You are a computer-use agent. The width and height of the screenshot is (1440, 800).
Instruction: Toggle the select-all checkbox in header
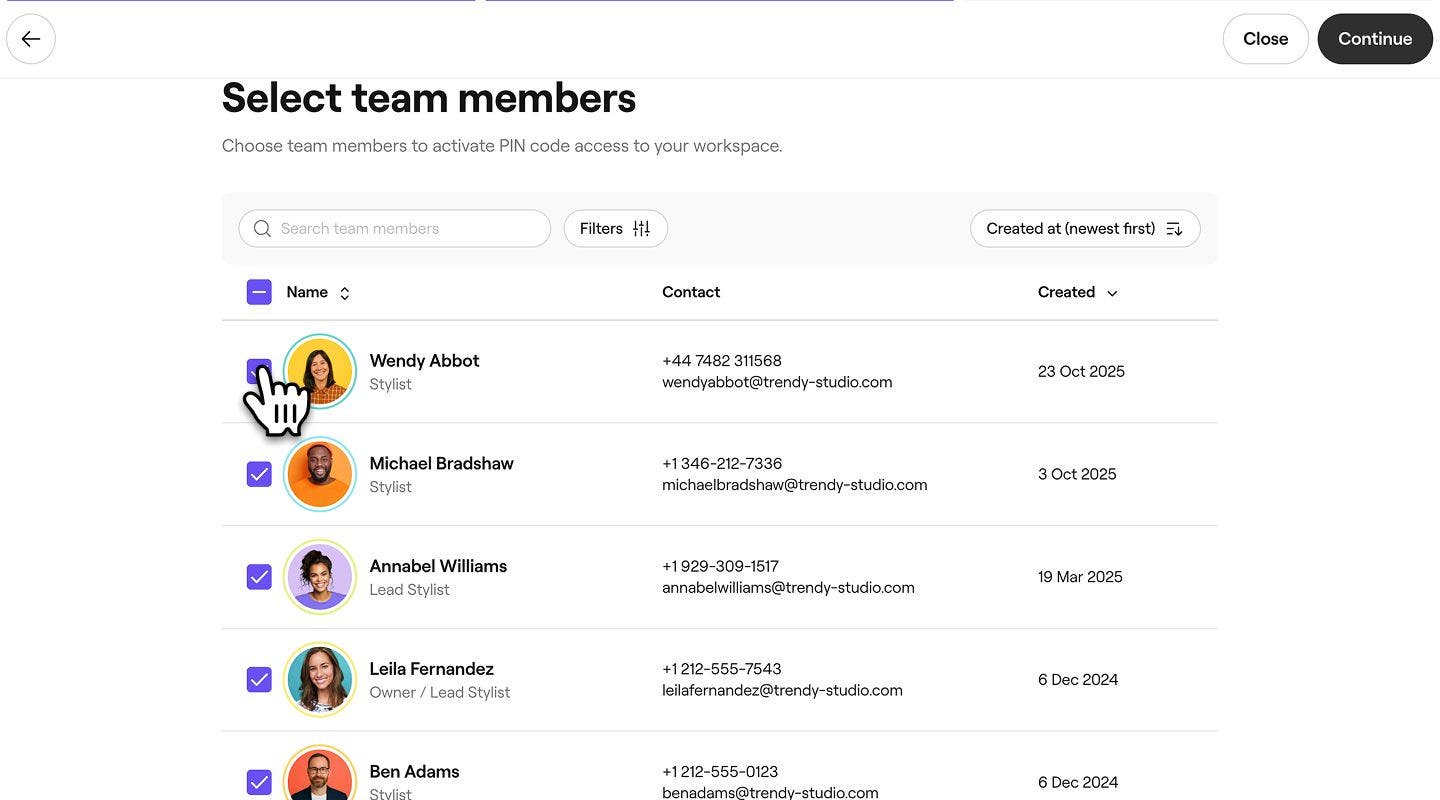(259, 292)
